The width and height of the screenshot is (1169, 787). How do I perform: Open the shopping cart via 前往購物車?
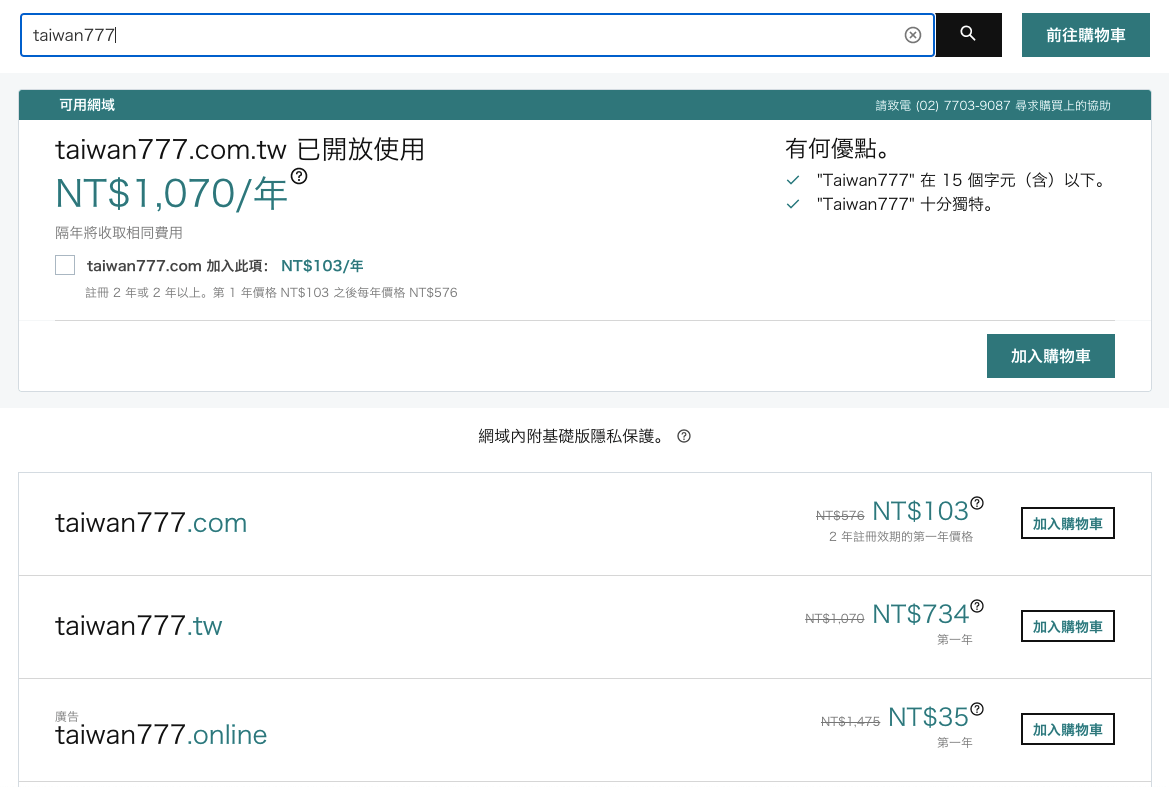click(x=1086, y=35)
